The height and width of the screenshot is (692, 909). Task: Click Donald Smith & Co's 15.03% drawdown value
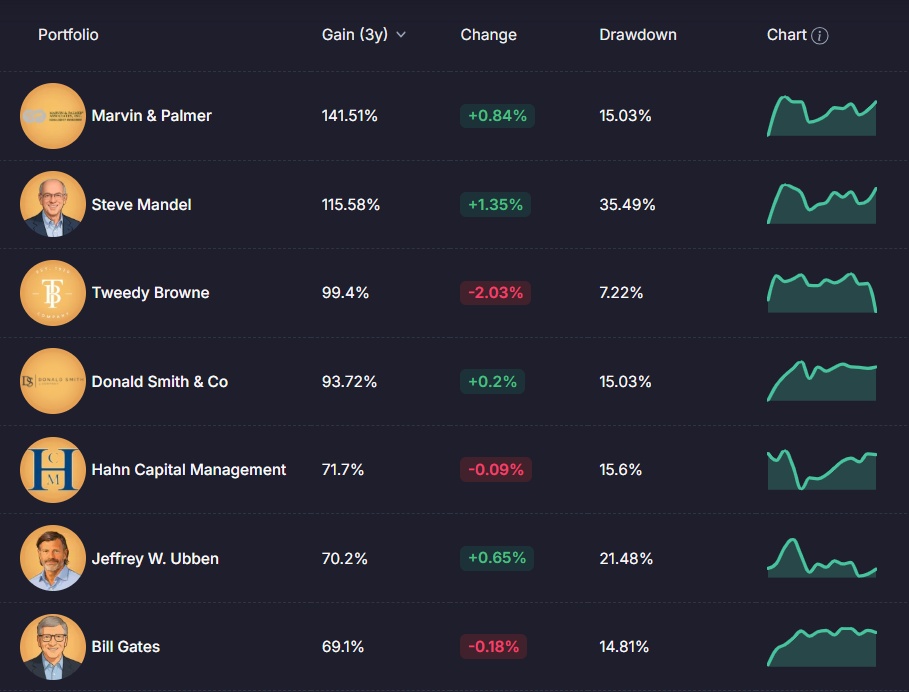click(x=625, y=381)
